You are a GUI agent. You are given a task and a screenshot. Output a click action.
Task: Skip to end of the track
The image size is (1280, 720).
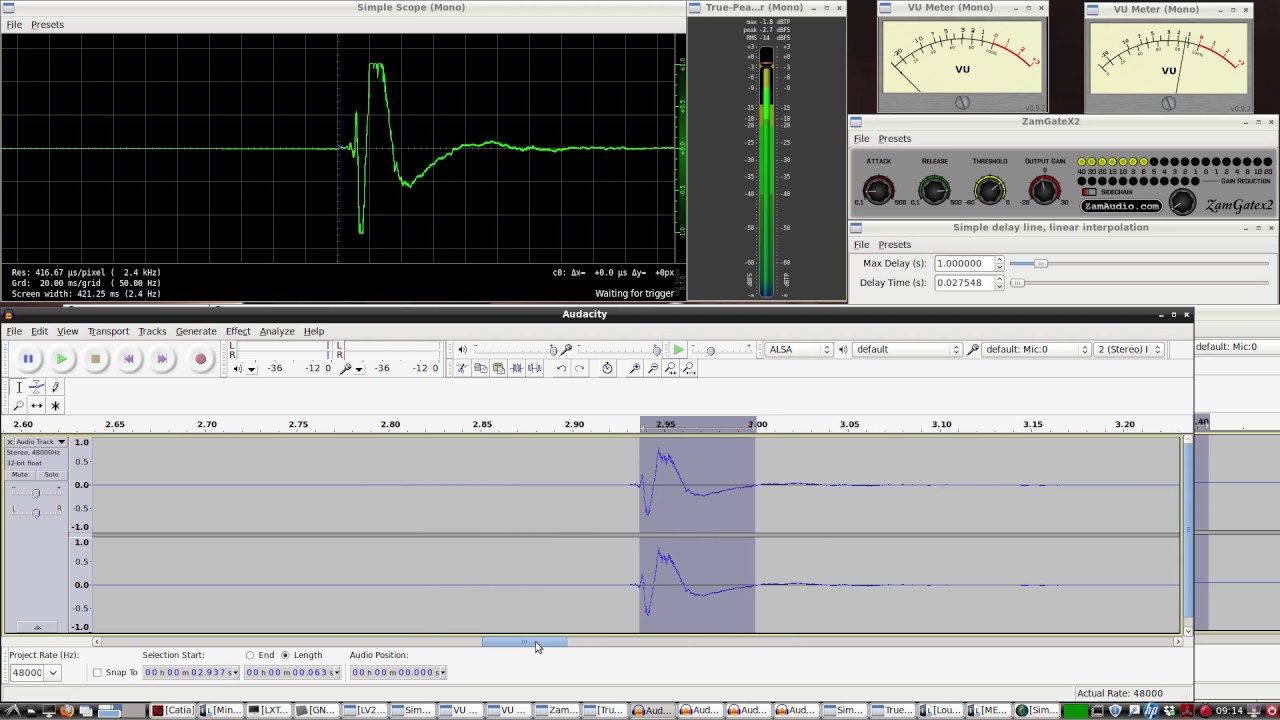[x=163, y=359]
